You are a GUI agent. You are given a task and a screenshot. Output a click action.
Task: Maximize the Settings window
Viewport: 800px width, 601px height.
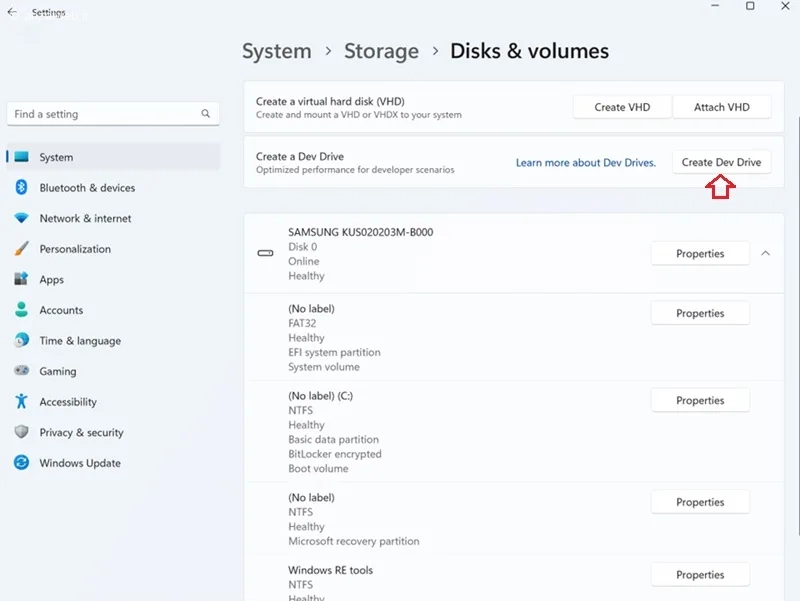pos(750,6)
